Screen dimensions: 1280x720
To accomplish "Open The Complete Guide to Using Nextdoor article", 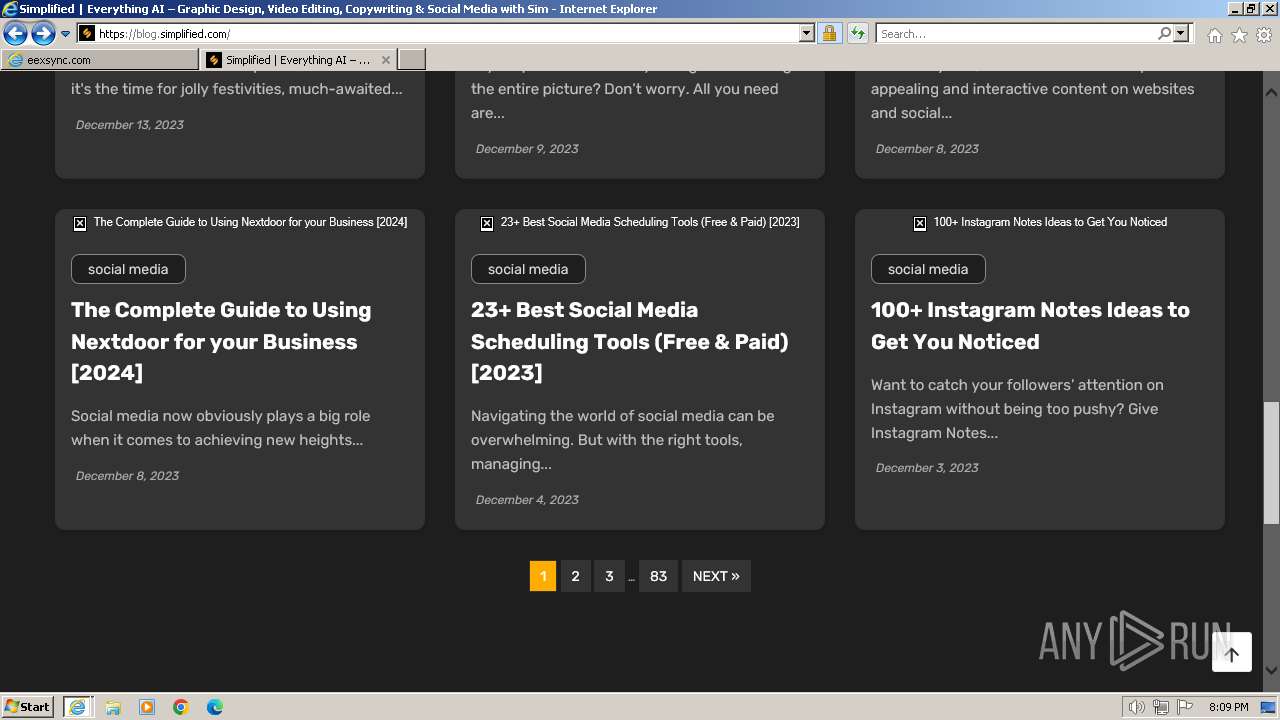I will point(221,341).
